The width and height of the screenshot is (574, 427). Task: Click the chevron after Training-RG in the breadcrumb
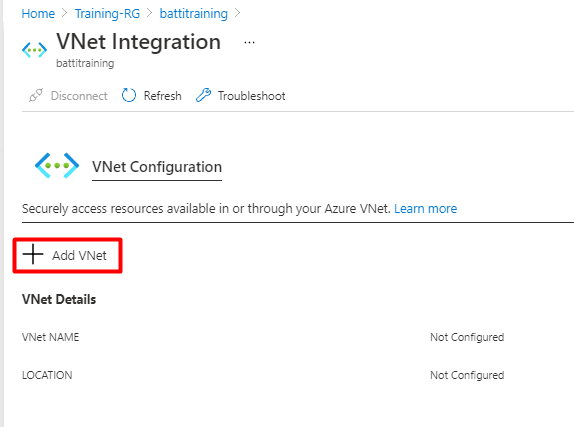pyautogui.click(x=150, y=14)
